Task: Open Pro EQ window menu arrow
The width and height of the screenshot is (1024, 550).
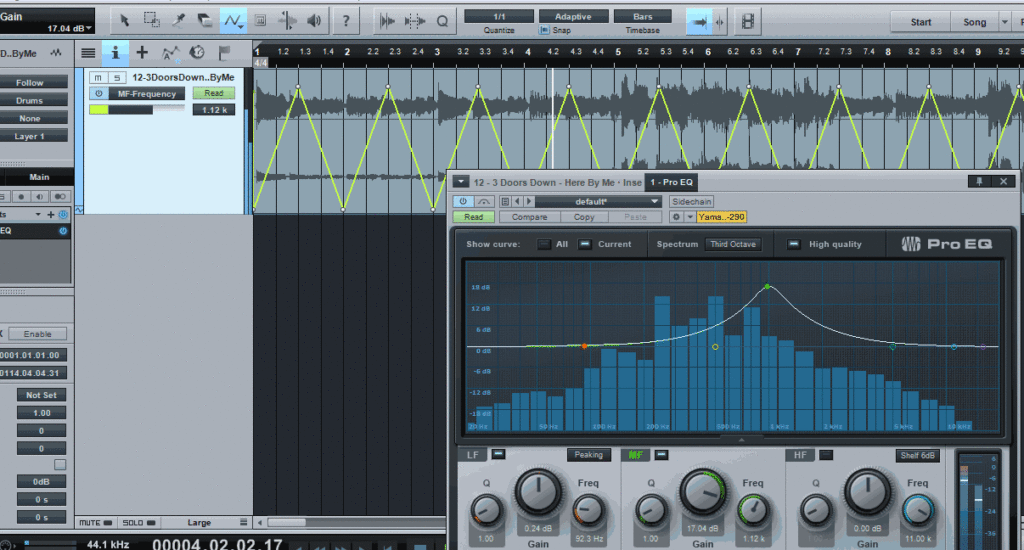Action: pyautogui.click(x=461, y=182)
